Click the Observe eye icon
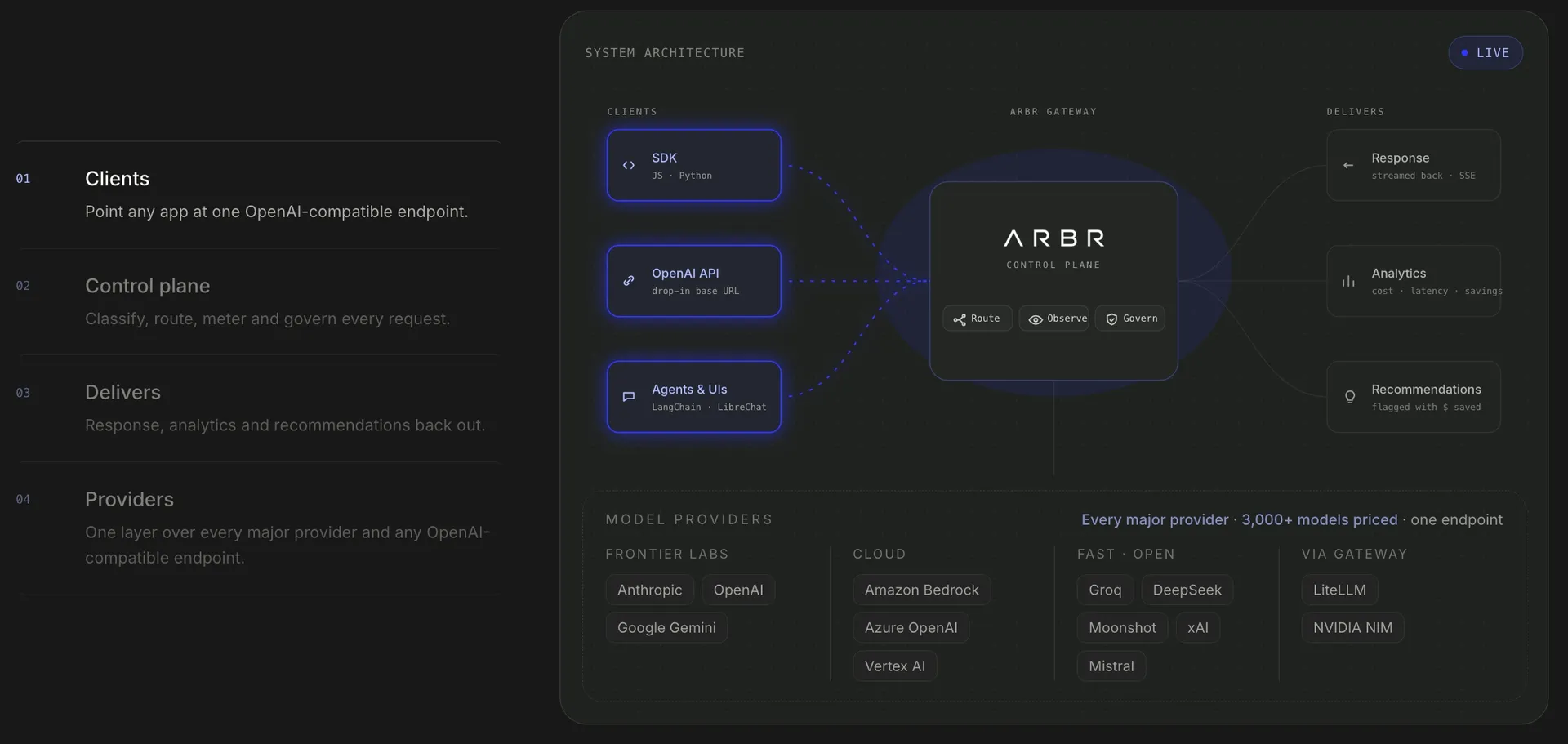 pyautogui.click(x=1036, y=319)
